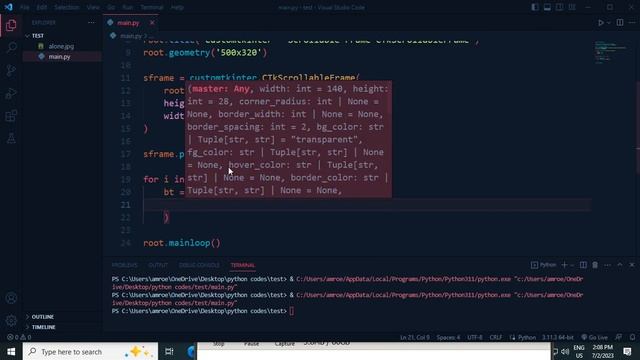Open the Search view in the activity bar
The image size is (640, 360).
[x=11, y=47]
